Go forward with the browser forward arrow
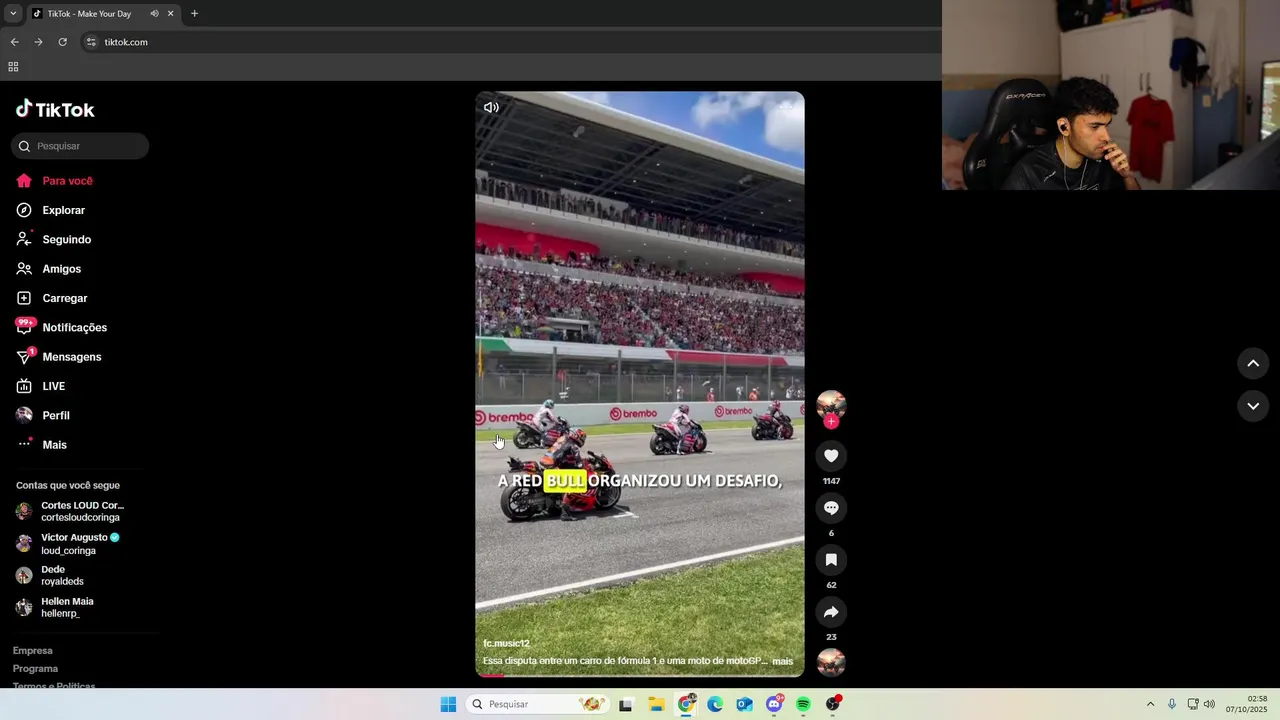Image resolution: width=1280 pixels, height=720 pixels. 38,42
